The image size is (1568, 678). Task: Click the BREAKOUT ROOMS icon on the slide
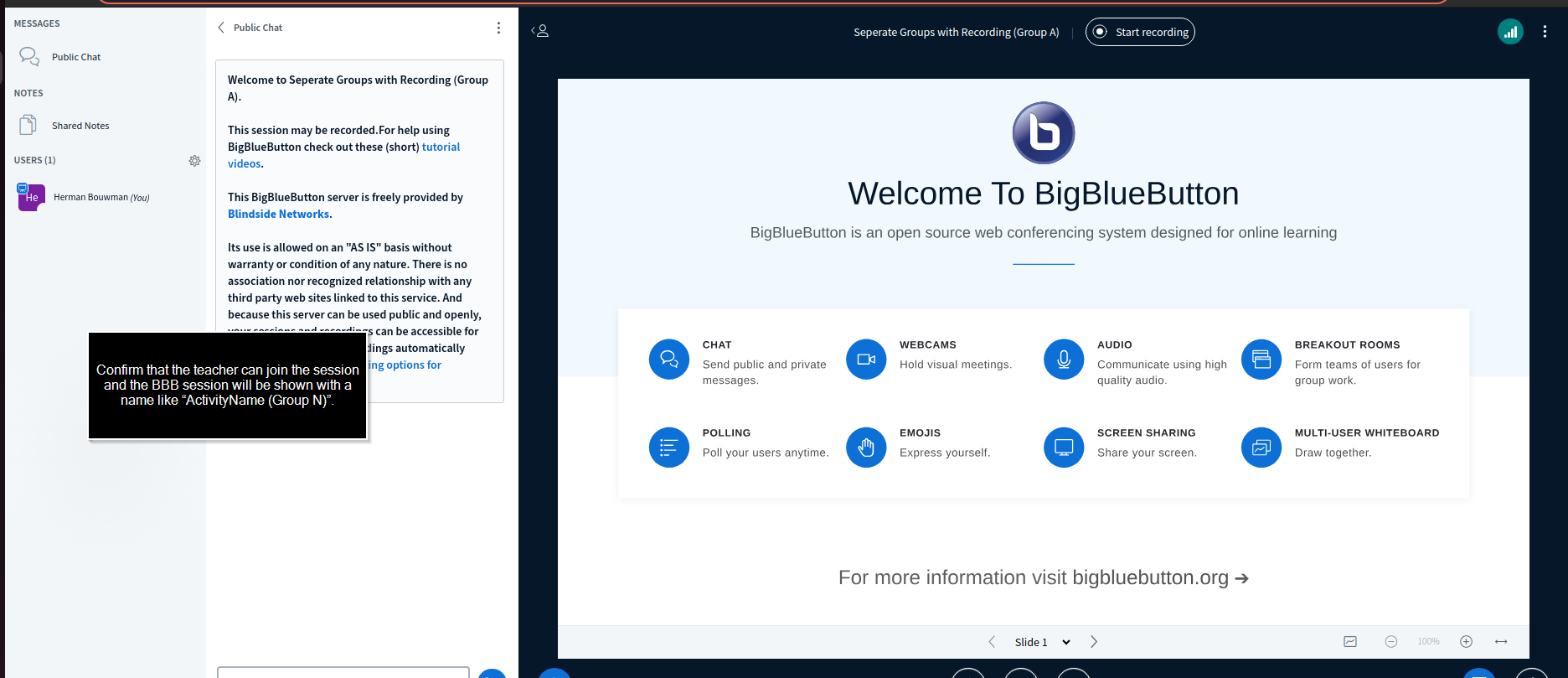click(1261, 360)
